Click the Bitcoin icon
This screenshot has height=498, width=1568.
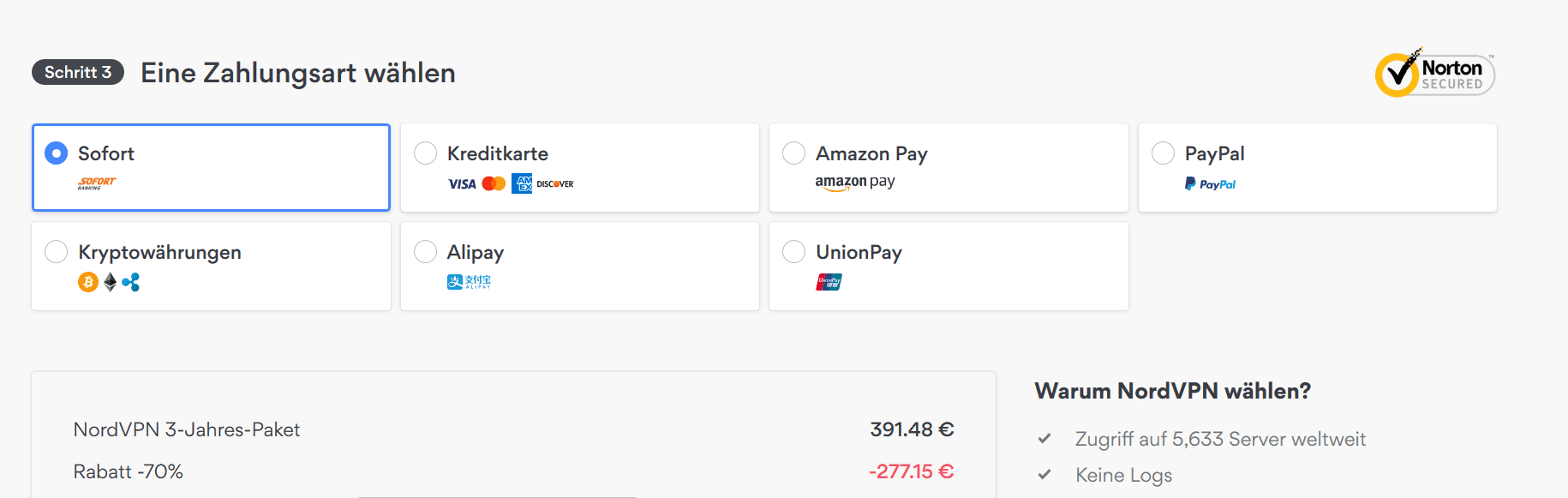coord(88,282)
